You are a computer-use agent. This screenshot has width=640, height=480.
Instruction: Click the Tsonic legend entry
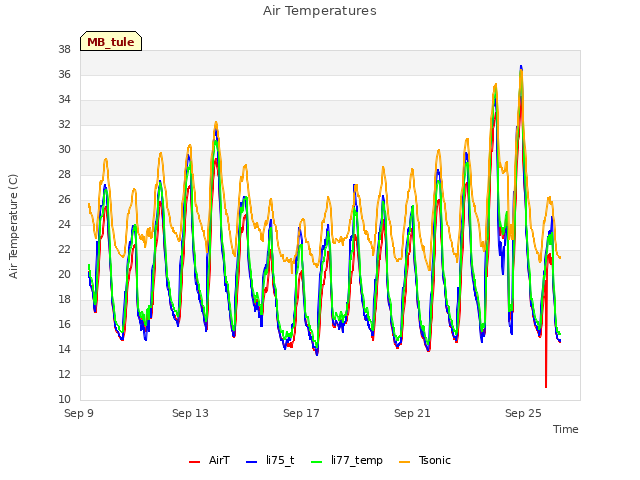[424, 460]
